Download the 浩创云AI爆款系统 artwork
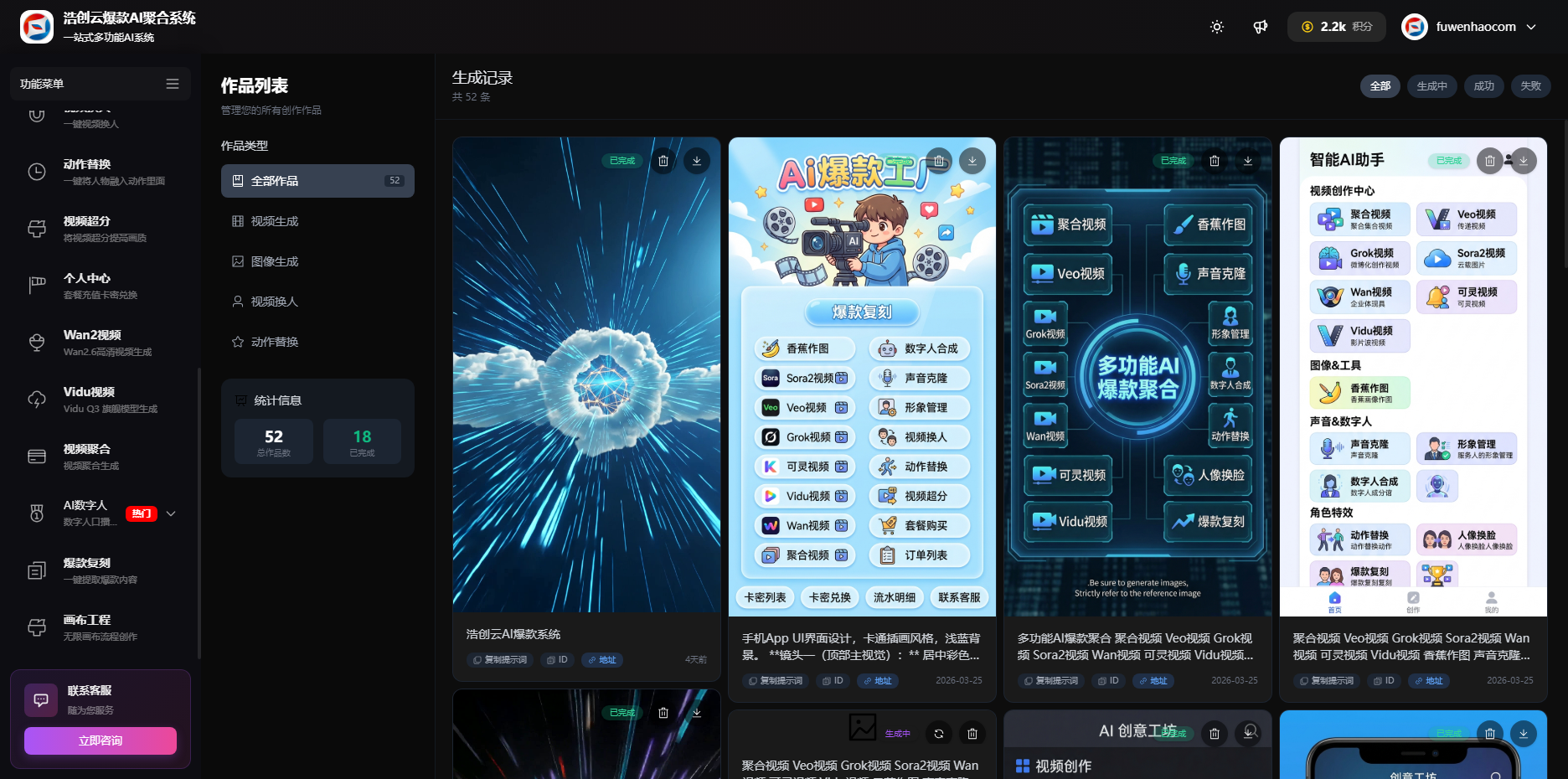The image size is (1568, 779). click(x=697, y=161)
